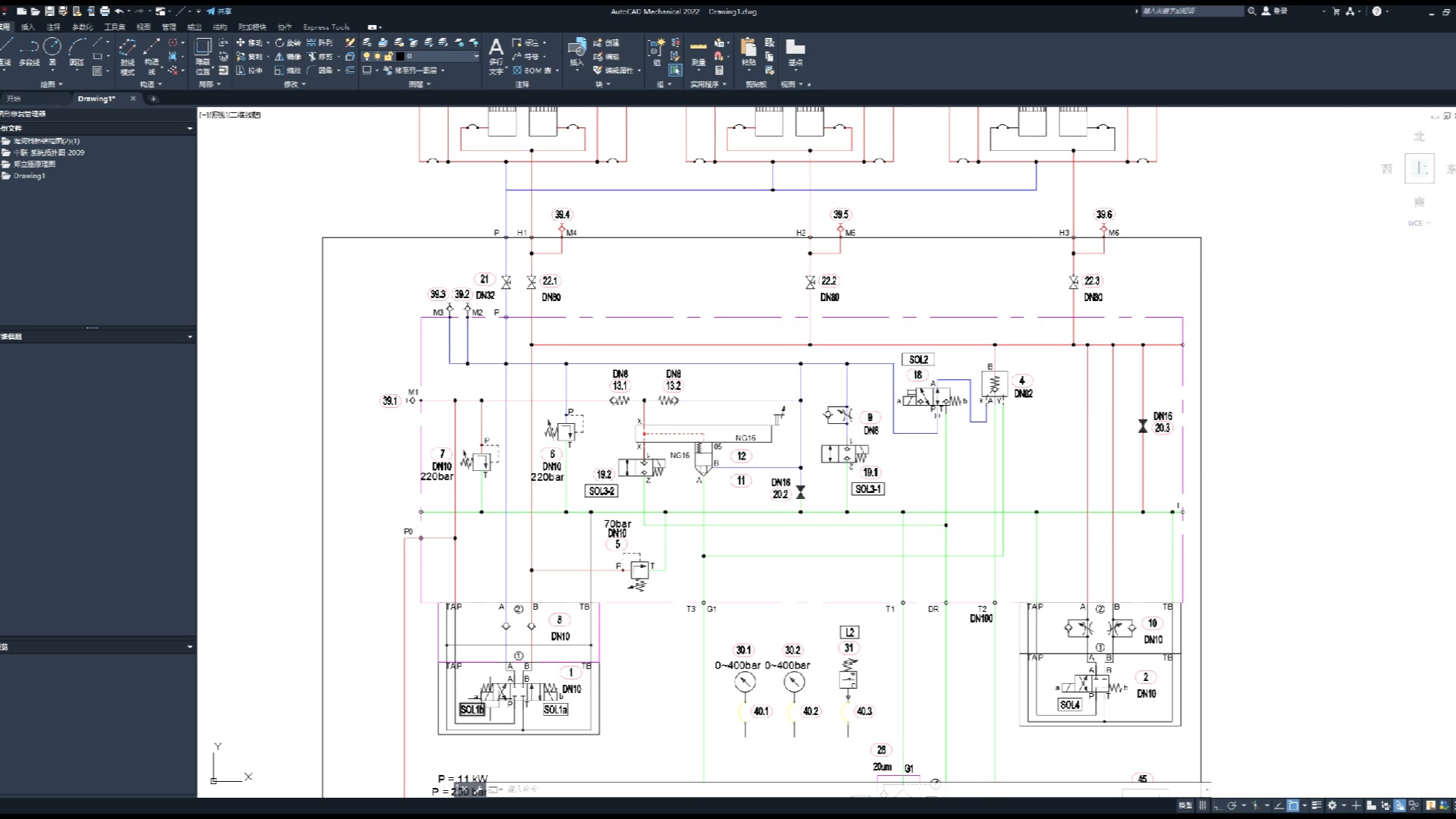The width and height of the screenshot is (1456, 819).
Task: Click the Paste (粘贴) clipboard icon
Action: click(x=748, y=47)
